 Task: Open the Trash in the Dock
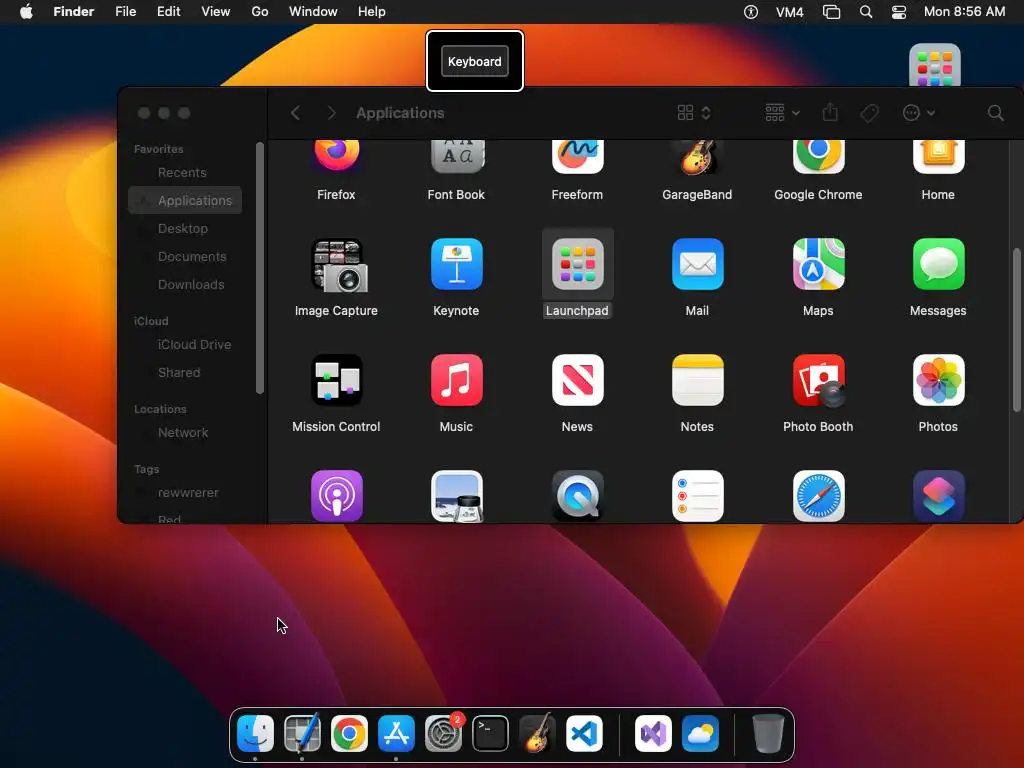[x=768, y=733]
